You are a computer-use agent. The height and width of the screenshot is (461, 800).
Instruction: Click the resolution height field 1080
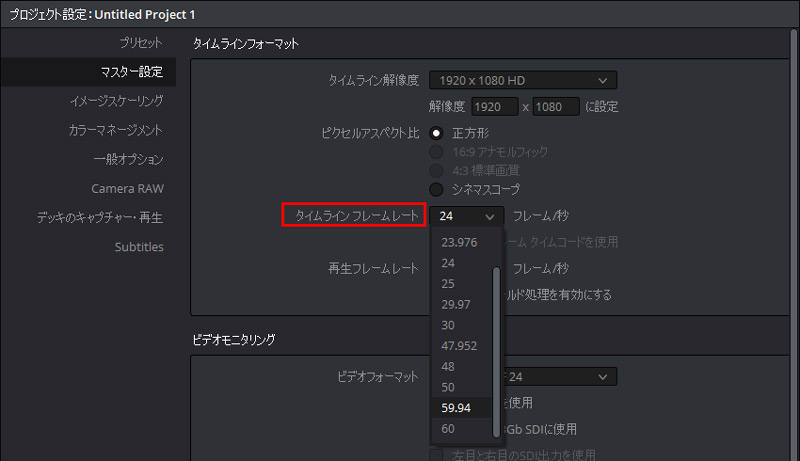coord(556,107)
